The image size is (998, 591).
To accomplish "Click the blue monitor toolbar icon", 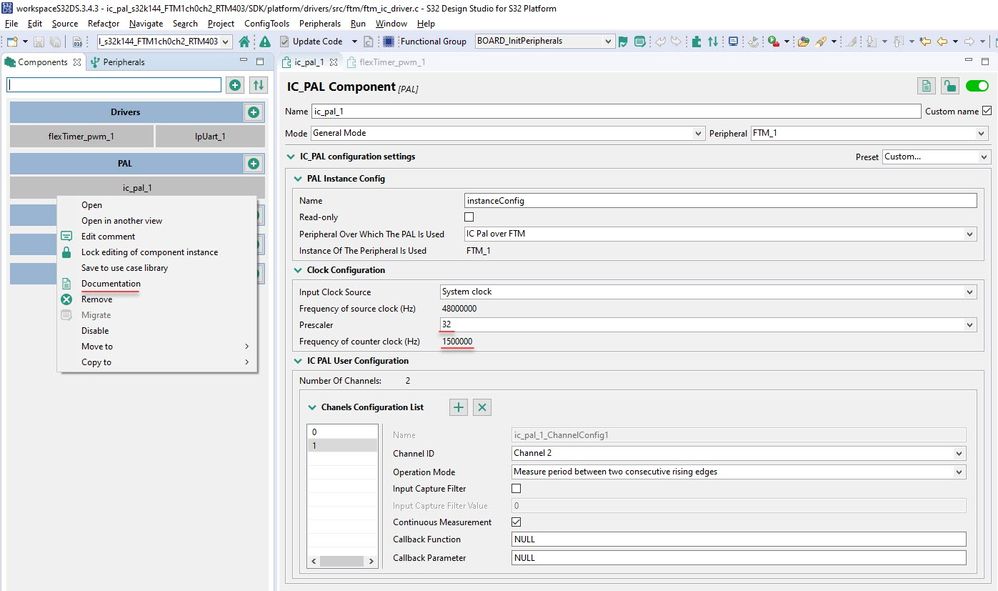I will pos(733,41).
